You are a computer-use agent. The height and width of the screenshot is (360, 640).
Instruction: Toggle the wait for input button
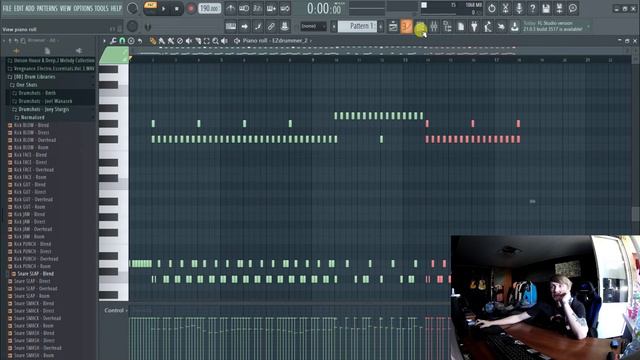244,8
